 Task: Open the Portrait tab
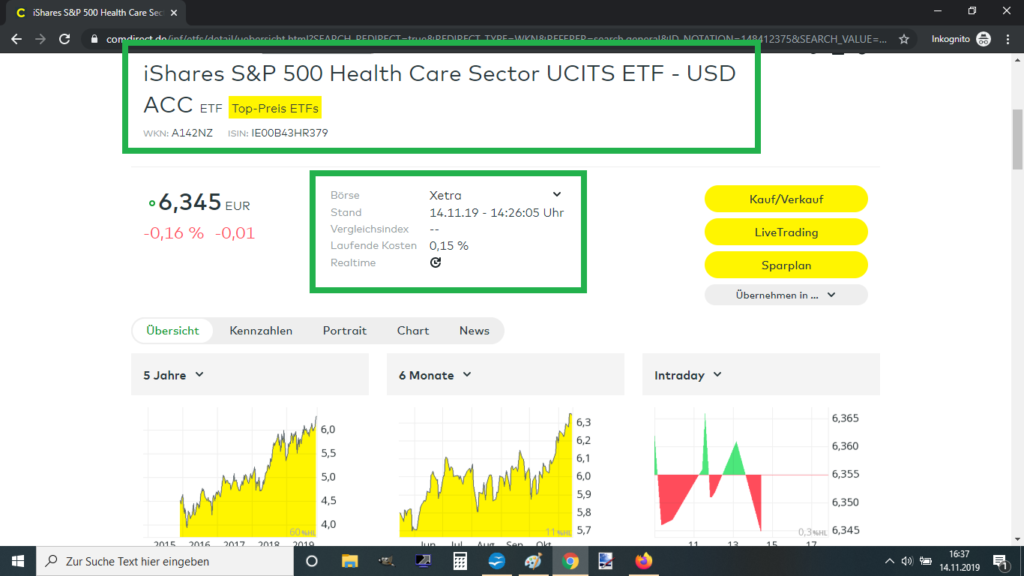click(x=344, y=330)
